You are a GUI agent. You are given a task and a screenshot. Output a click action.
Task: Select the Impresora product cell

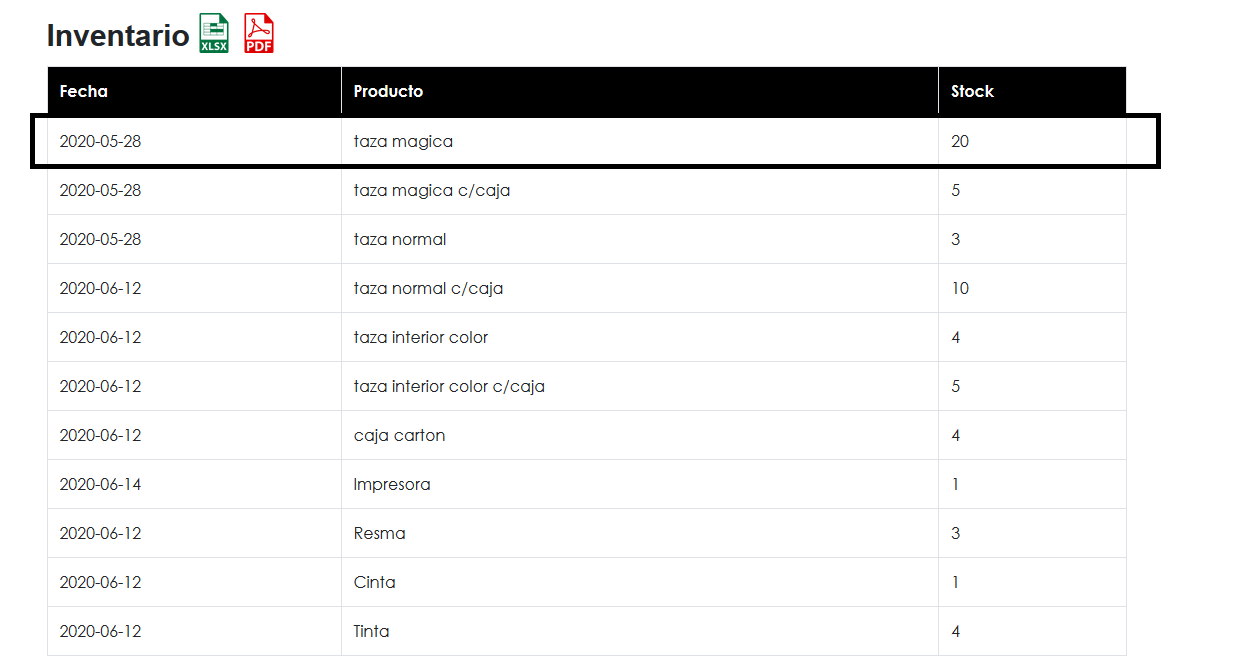(x=640, y=484)
